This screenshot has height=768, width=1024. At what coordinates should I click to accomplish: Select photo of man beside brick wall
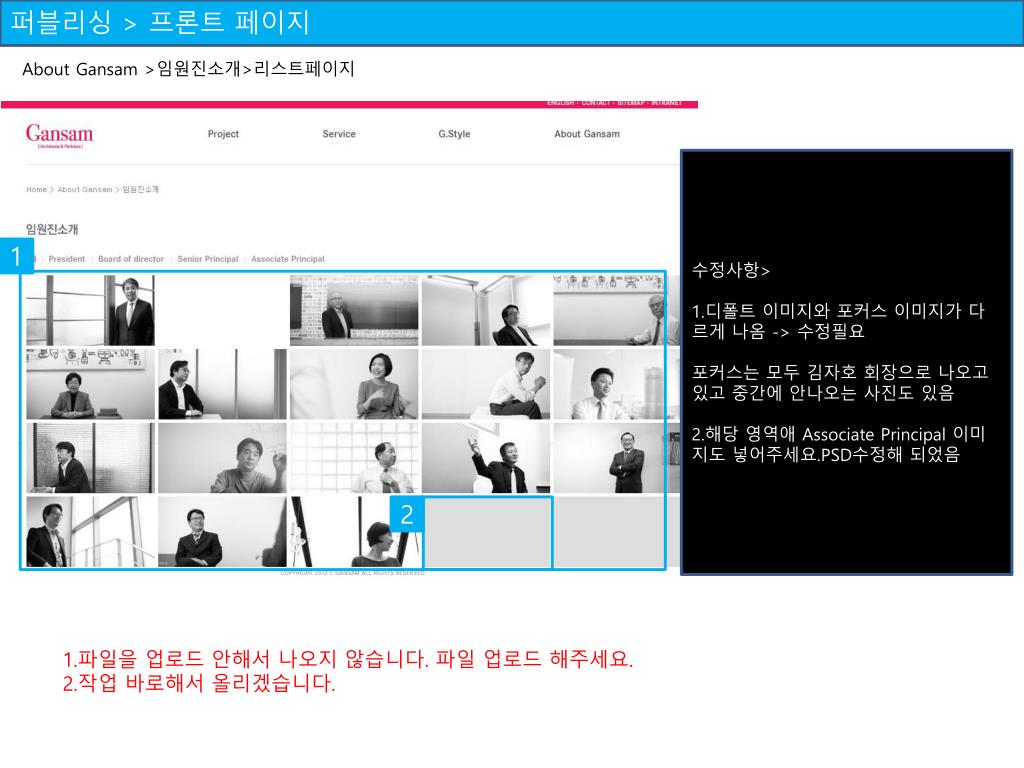click(354, 310)
